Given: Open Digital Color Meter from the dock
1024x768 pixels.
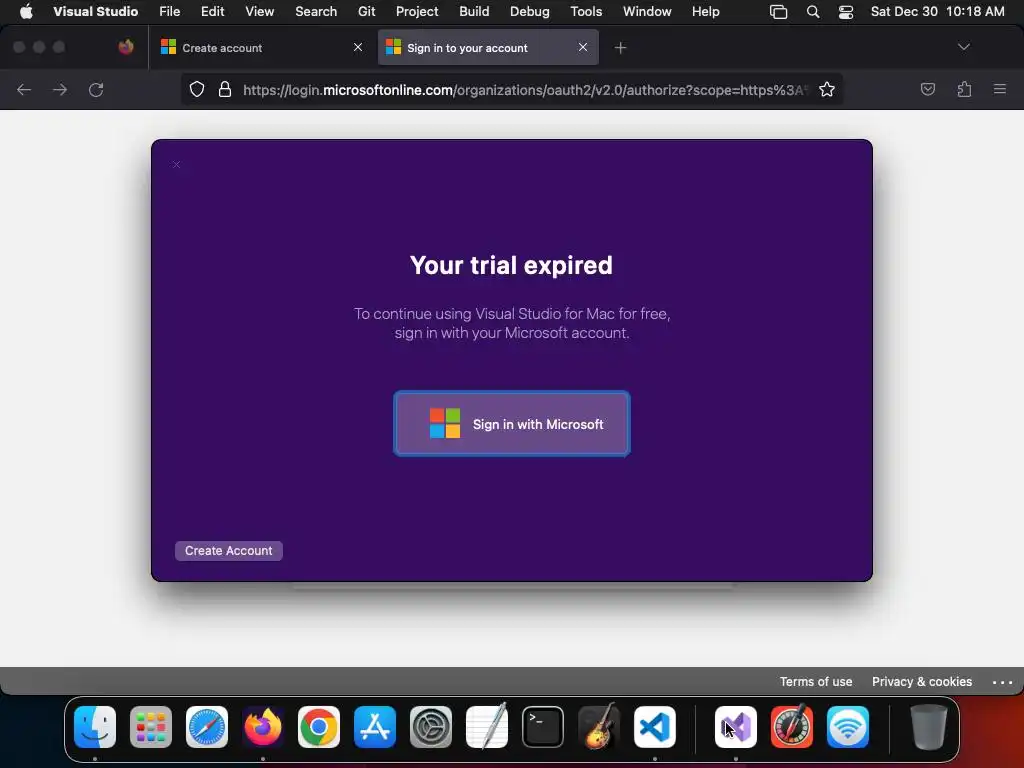Looking at the screenshot, I should pos(792,726).
